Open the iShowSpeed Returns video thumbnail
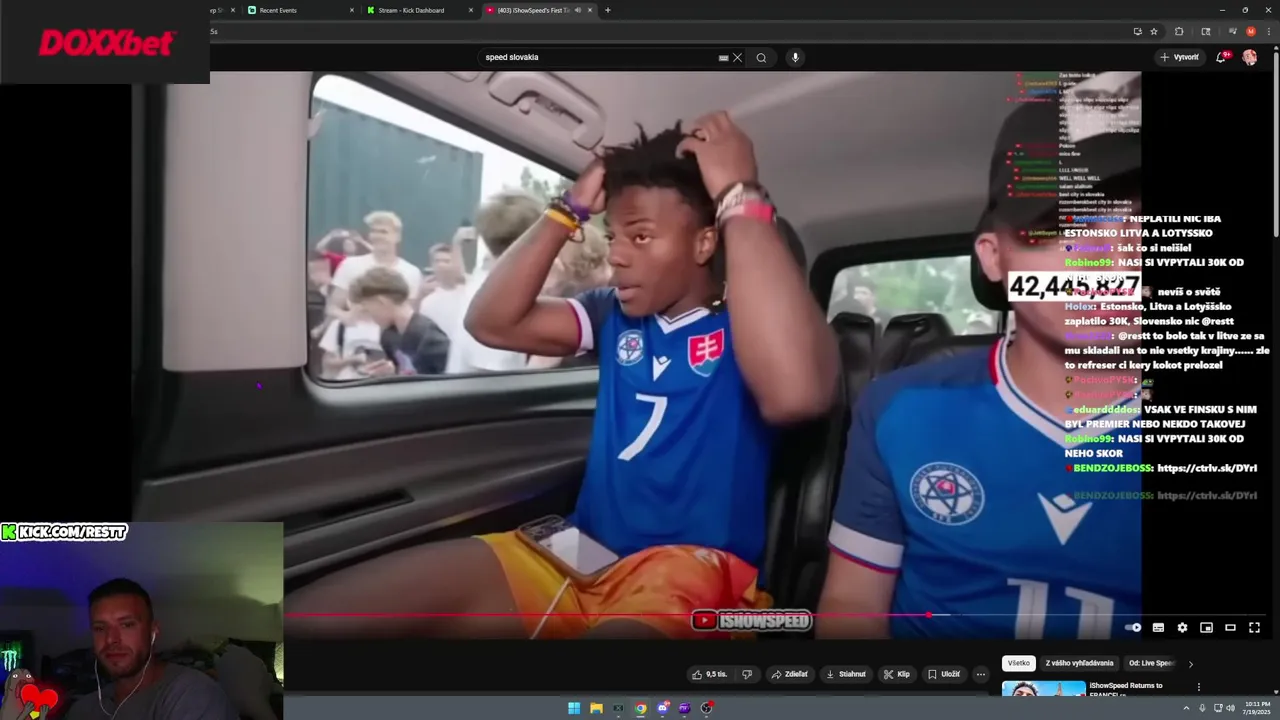 click(x=1043, y=688)
